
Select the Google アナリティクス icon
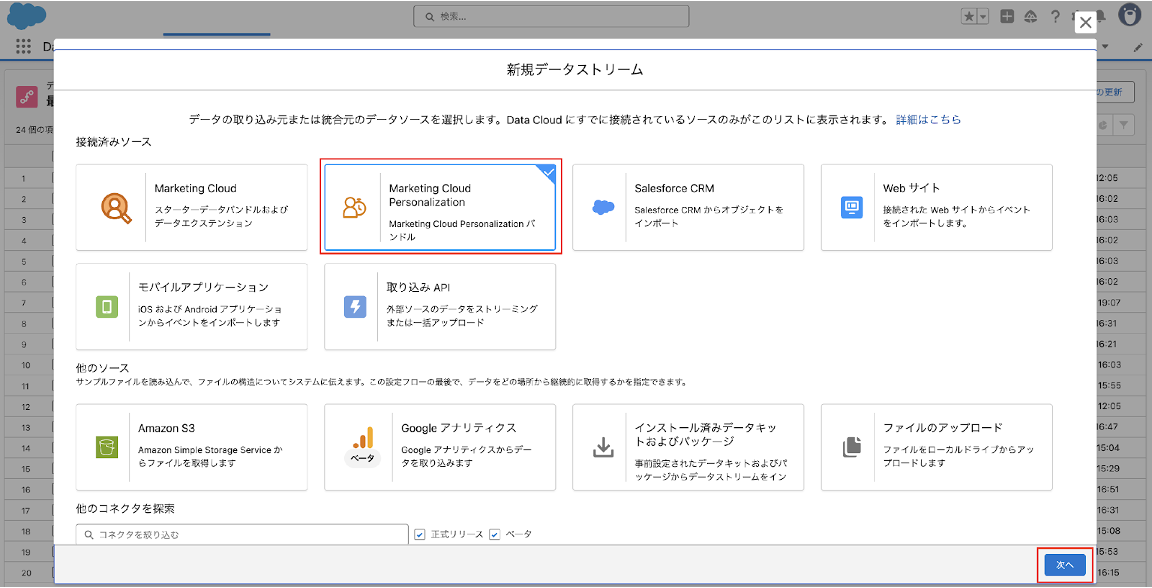tap(361, 439)
